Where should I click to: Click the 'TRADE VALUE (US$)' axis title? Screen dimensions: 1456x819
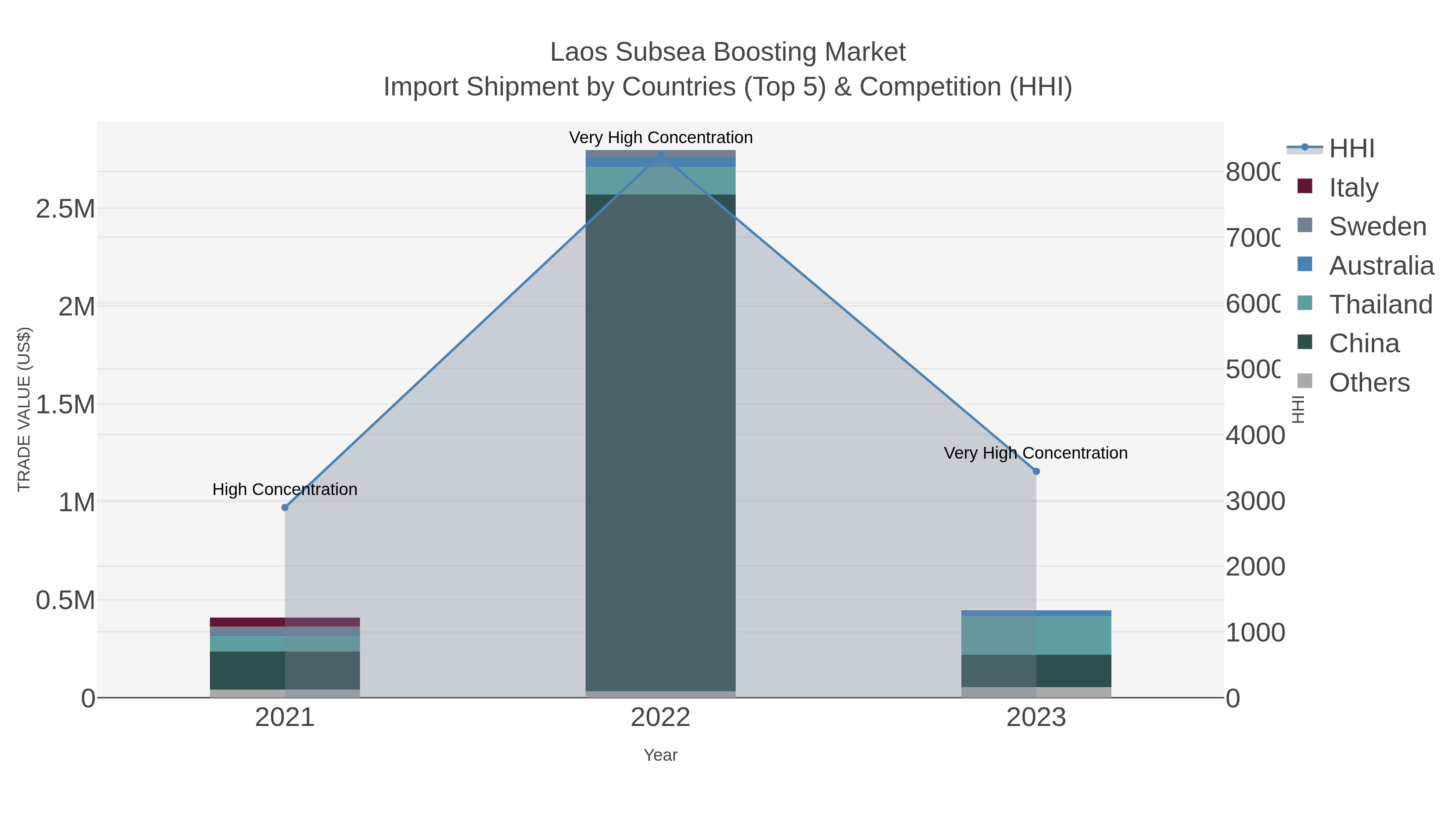pos(24,409)
